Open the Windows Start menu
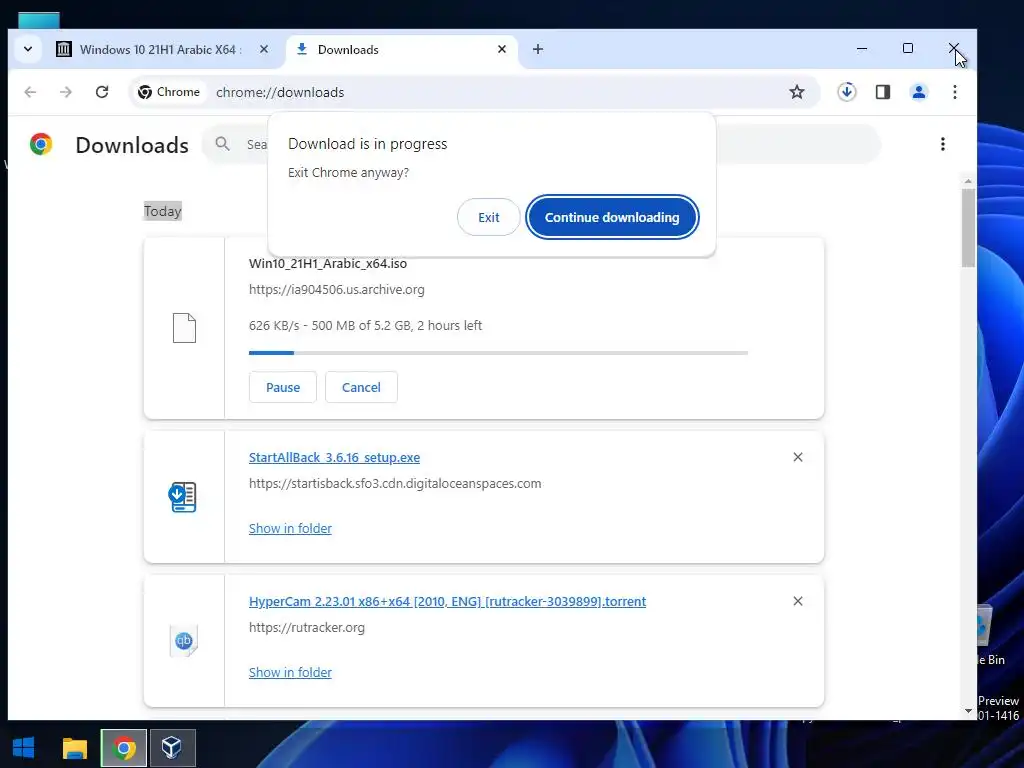 point(24,747)
